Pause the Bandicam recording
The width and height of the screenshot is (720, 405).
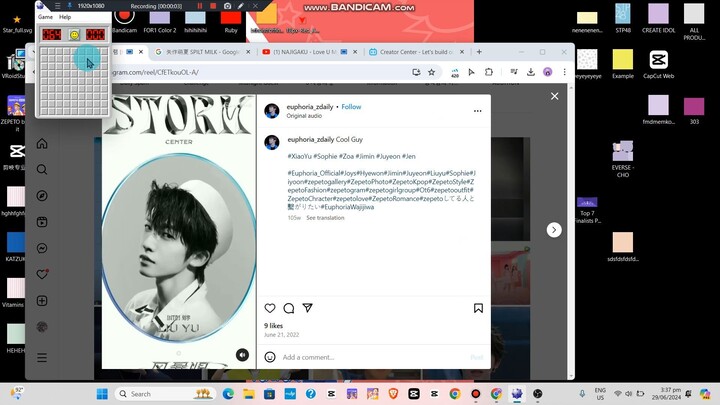coord(200,6)
